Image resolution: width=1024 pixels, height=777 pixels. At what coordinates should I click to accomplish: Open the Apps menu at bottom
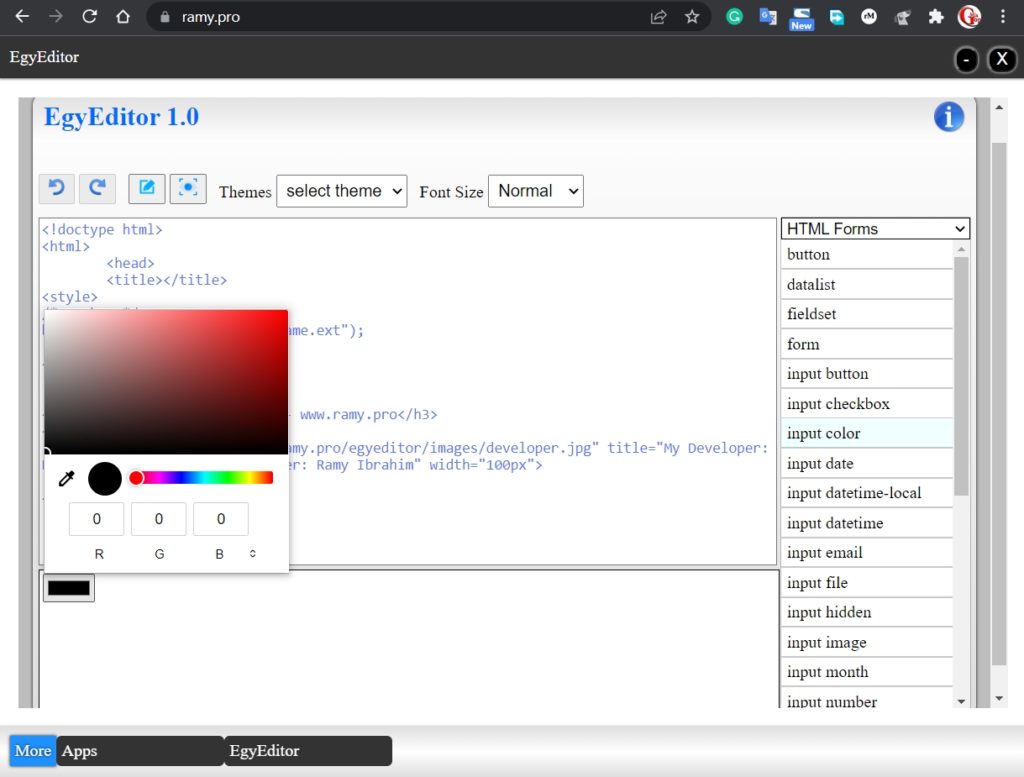point(79,750)
